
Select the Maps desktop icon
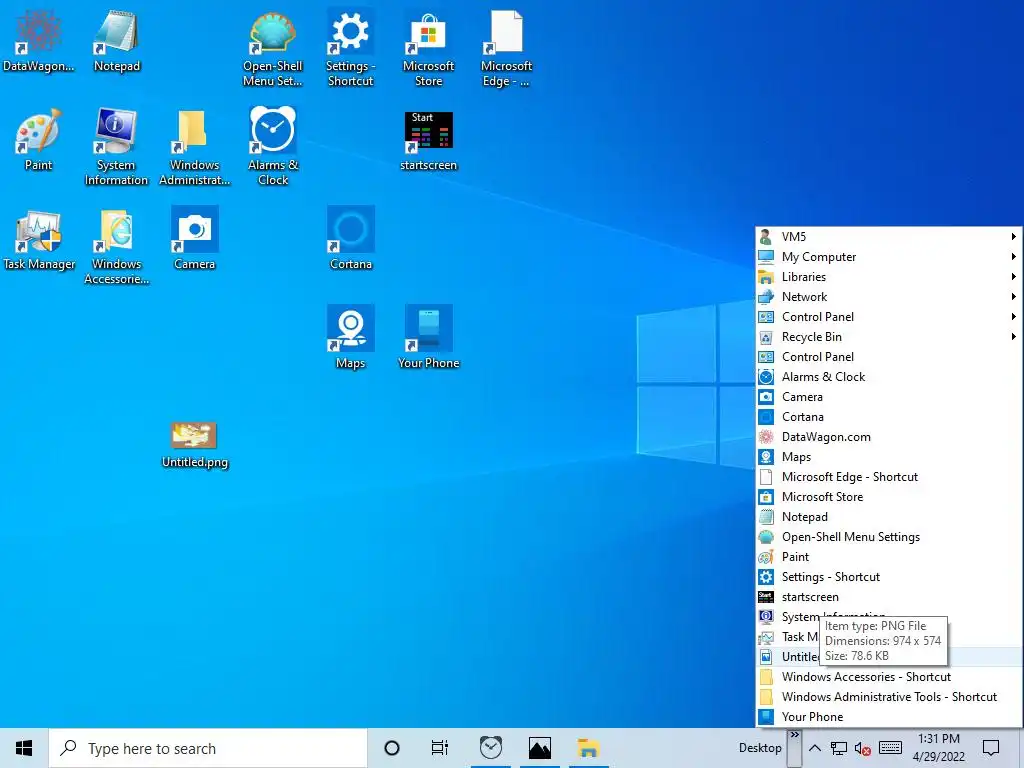pos(351,338)
